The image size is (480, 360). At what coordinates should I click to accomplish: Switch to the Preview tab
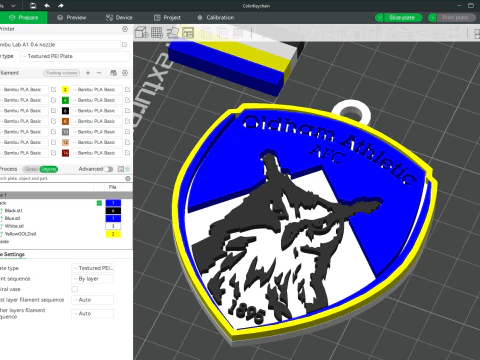(x=71, y=18)
